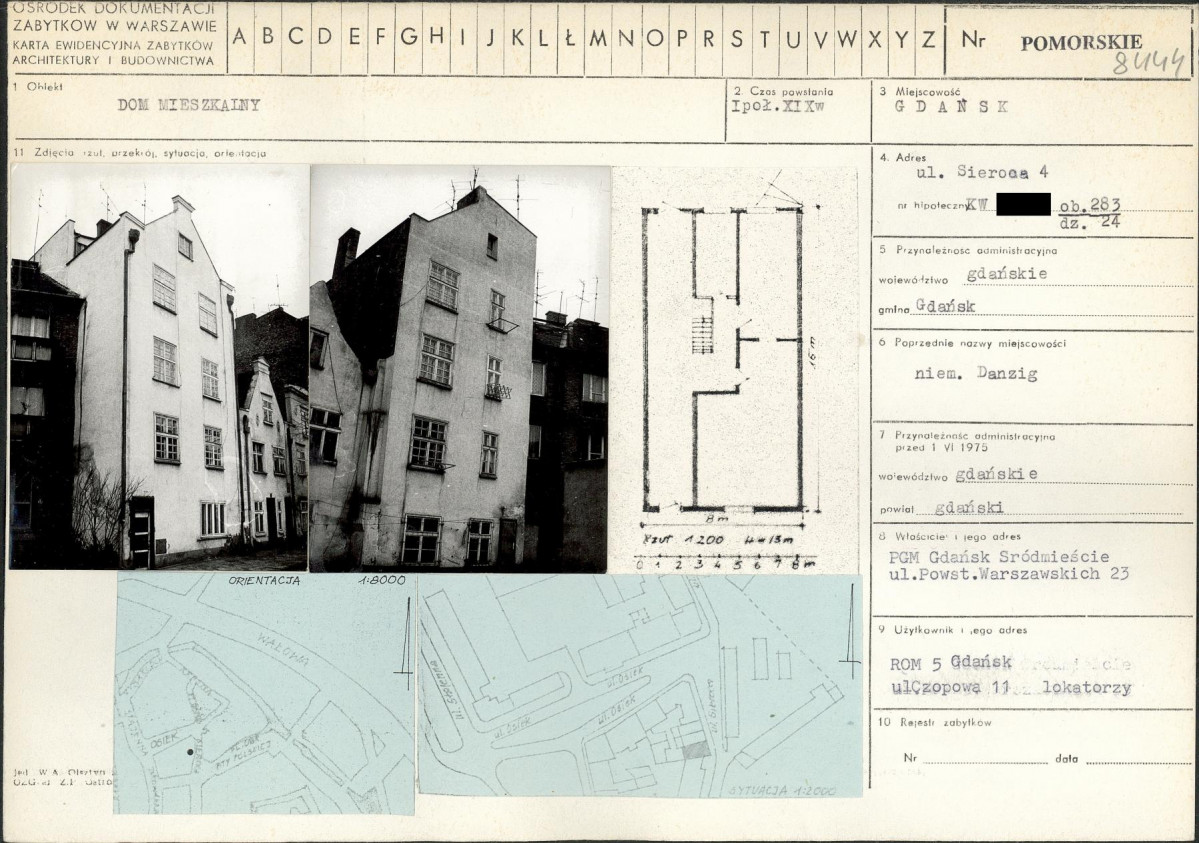Image resolution: width=1199 pixels, height=843 pixels.
Task: Open the left building facade photograph
Action: pyautogui.click(x=159, y=367)
